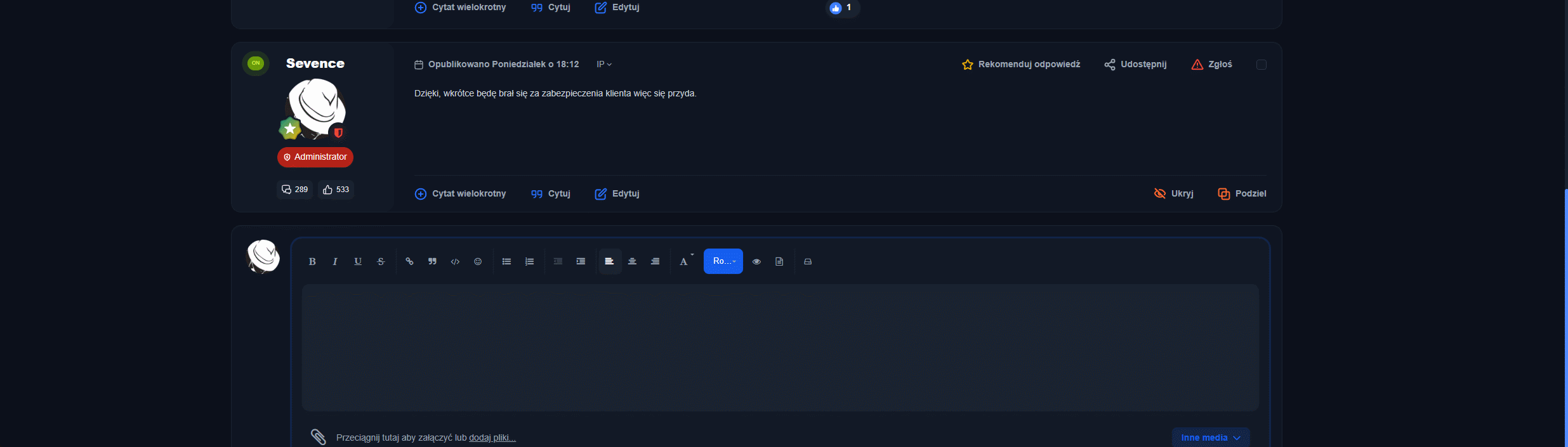Report Sevence's post with Zgłoś
The height and width of the screenshot is (447, 1568).
point(1211,65)
